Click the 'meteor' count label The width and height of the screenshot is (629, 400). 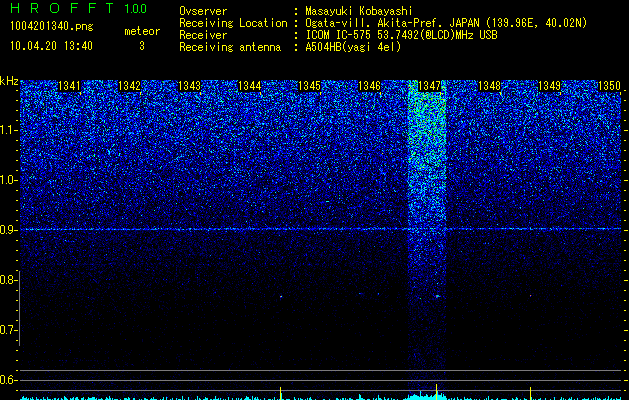pos(142,31)
